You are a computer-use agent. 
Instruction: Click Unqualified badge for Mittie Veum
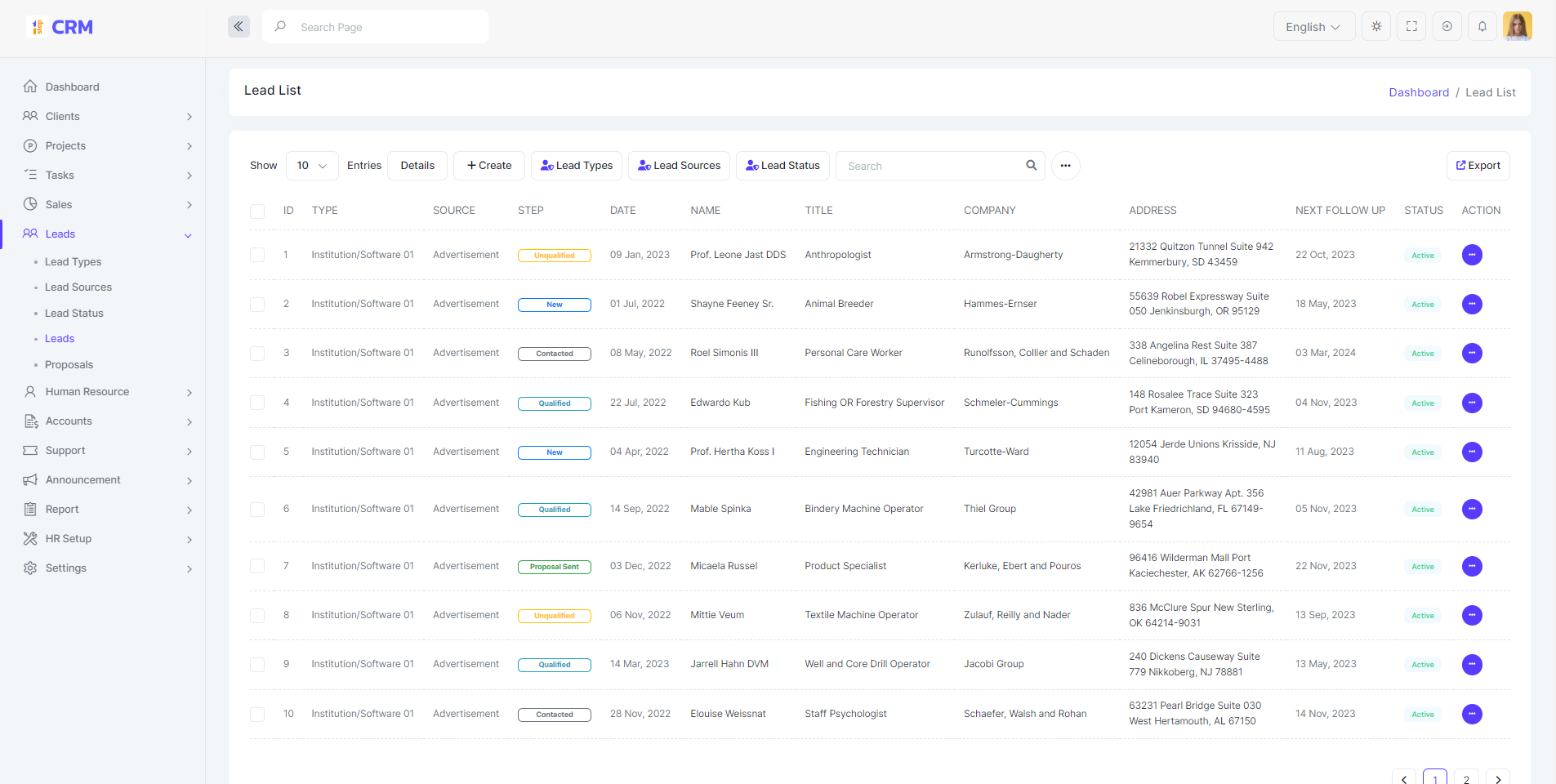(555, 616)
